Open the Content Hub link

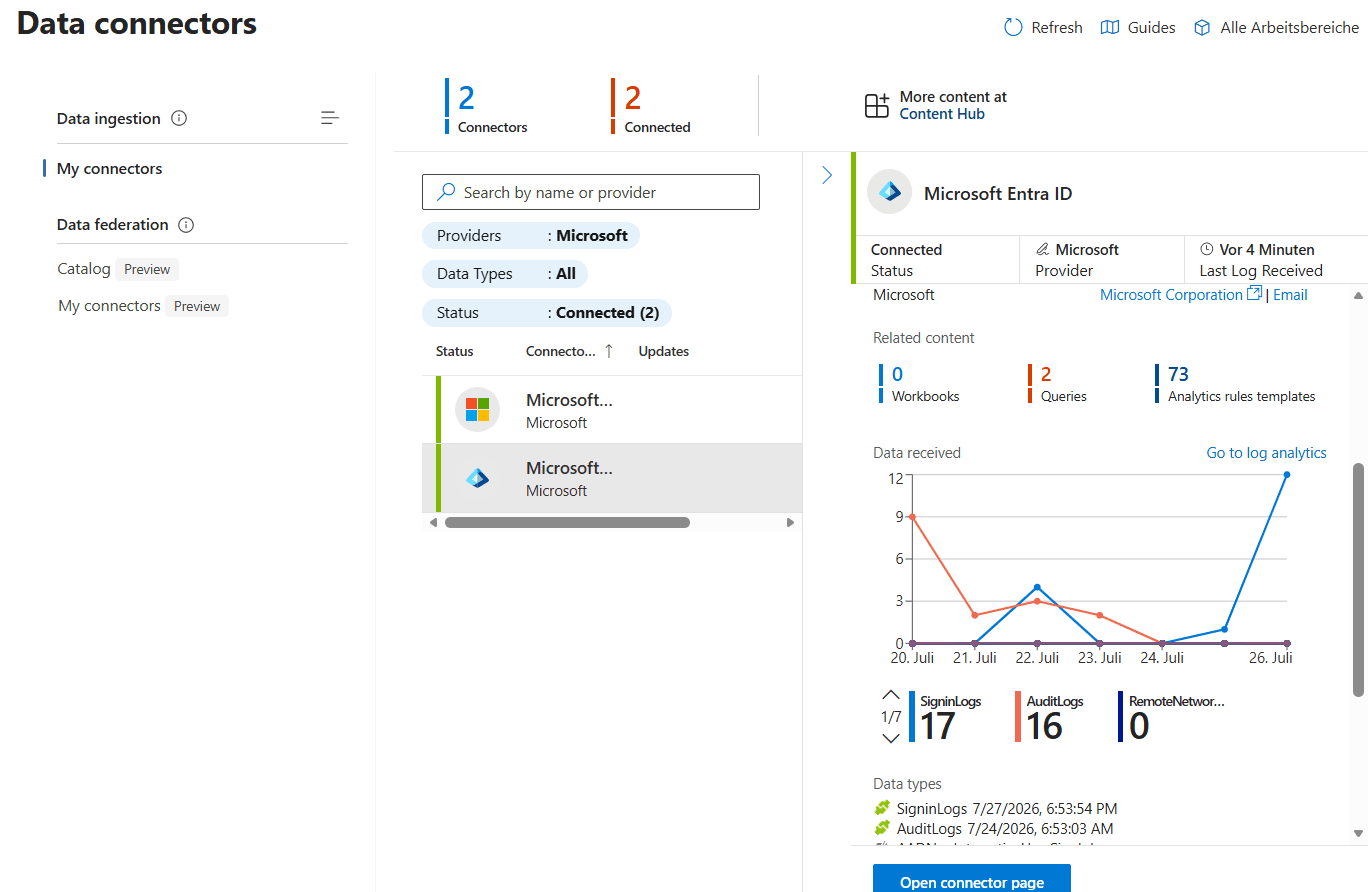[942, 114]
